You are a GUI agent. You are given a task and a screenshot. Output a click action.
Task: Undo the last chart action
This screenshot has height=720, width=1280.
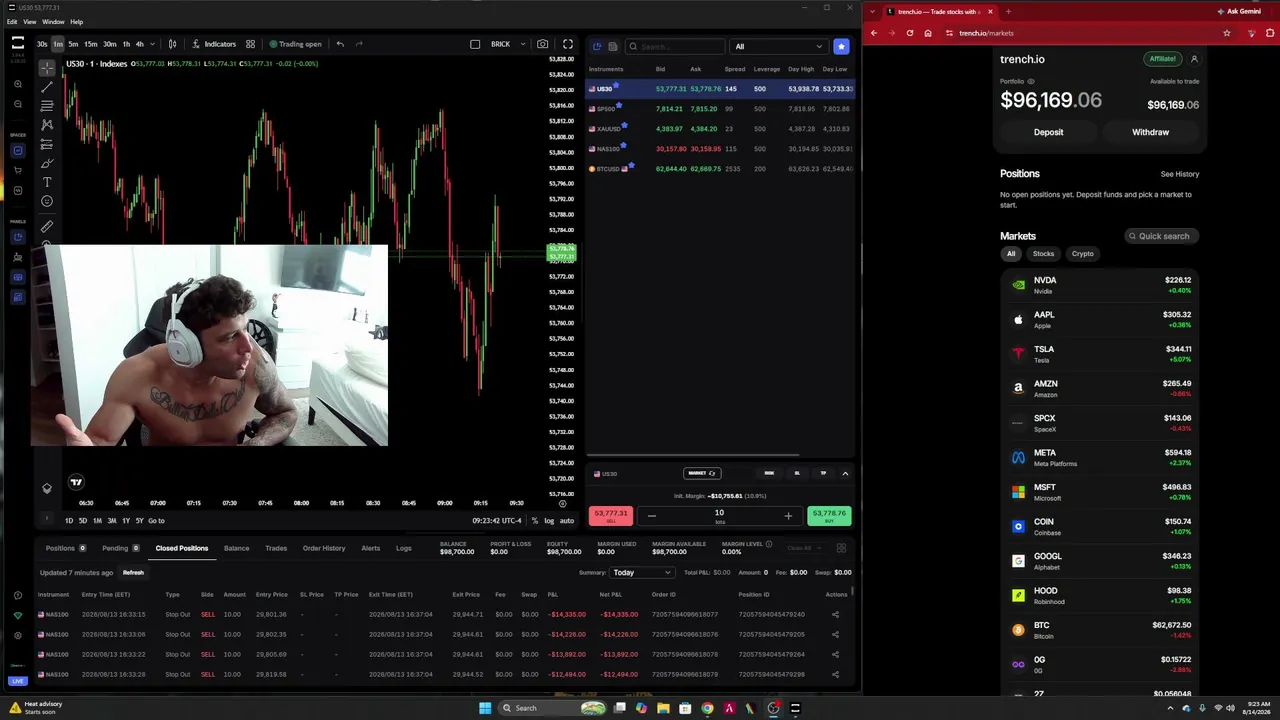(340, 44)
